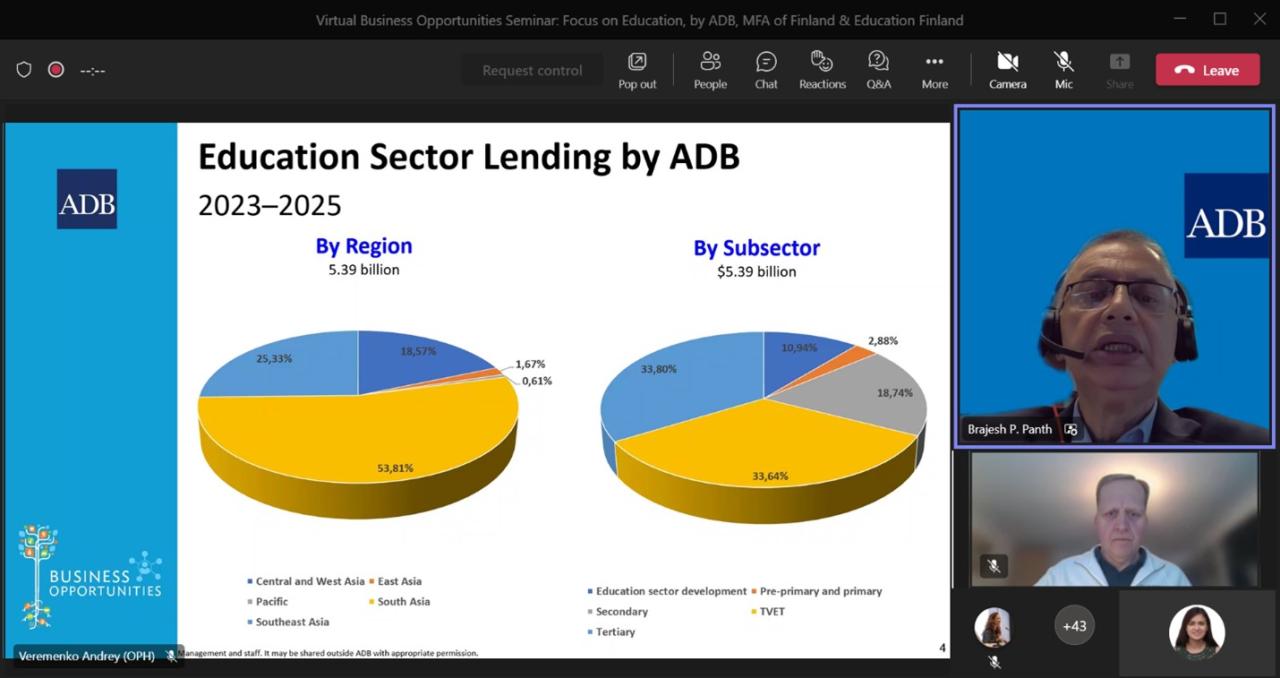Click the seminar window title text

point(640,19)
